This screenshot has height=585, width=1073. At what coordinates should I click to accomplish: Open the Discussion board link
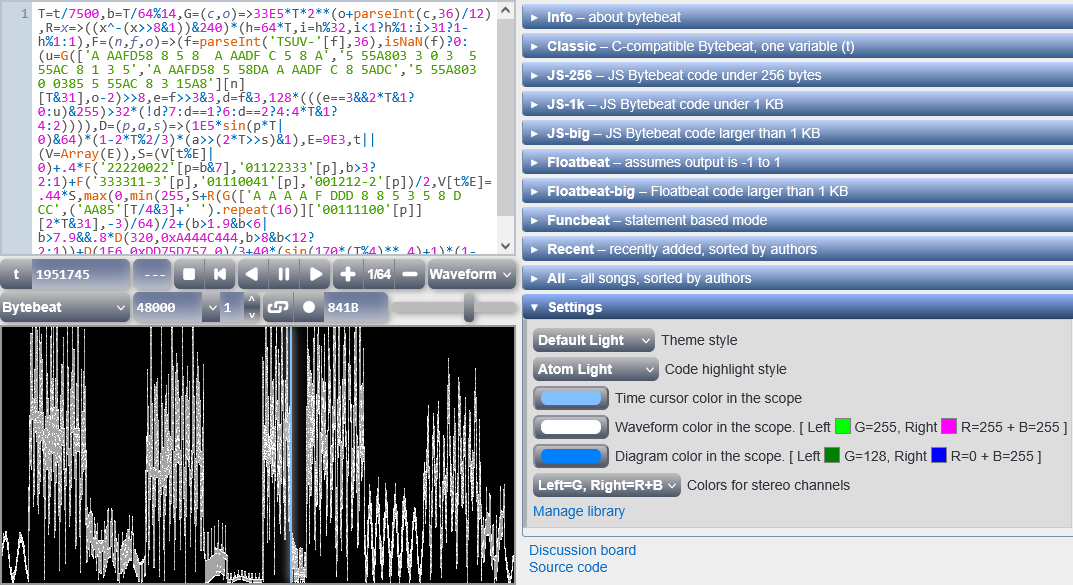click(x=582, y=550)
